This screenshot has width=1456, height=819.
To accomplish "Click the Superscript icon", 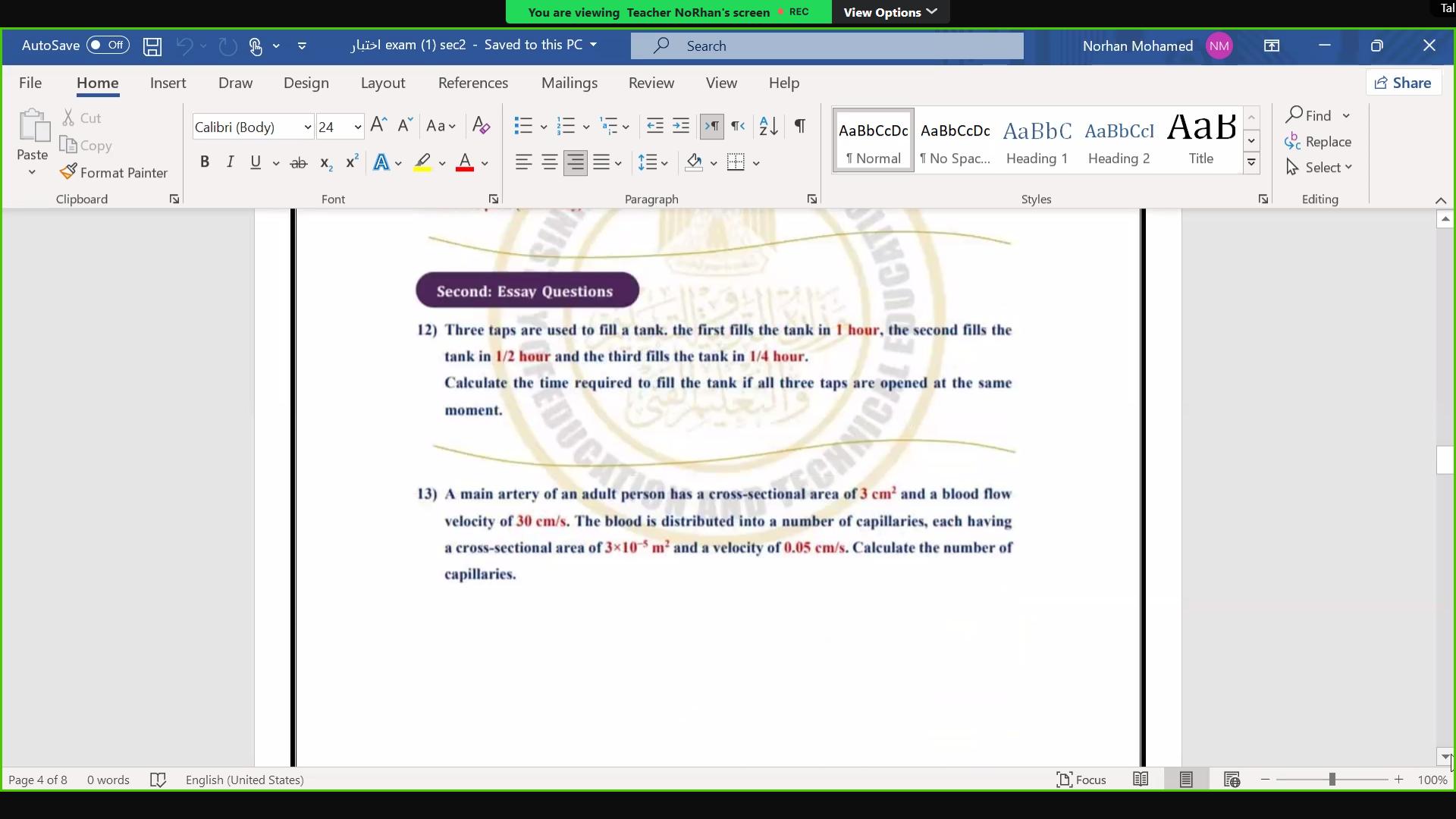I will (x=352, y=163).
